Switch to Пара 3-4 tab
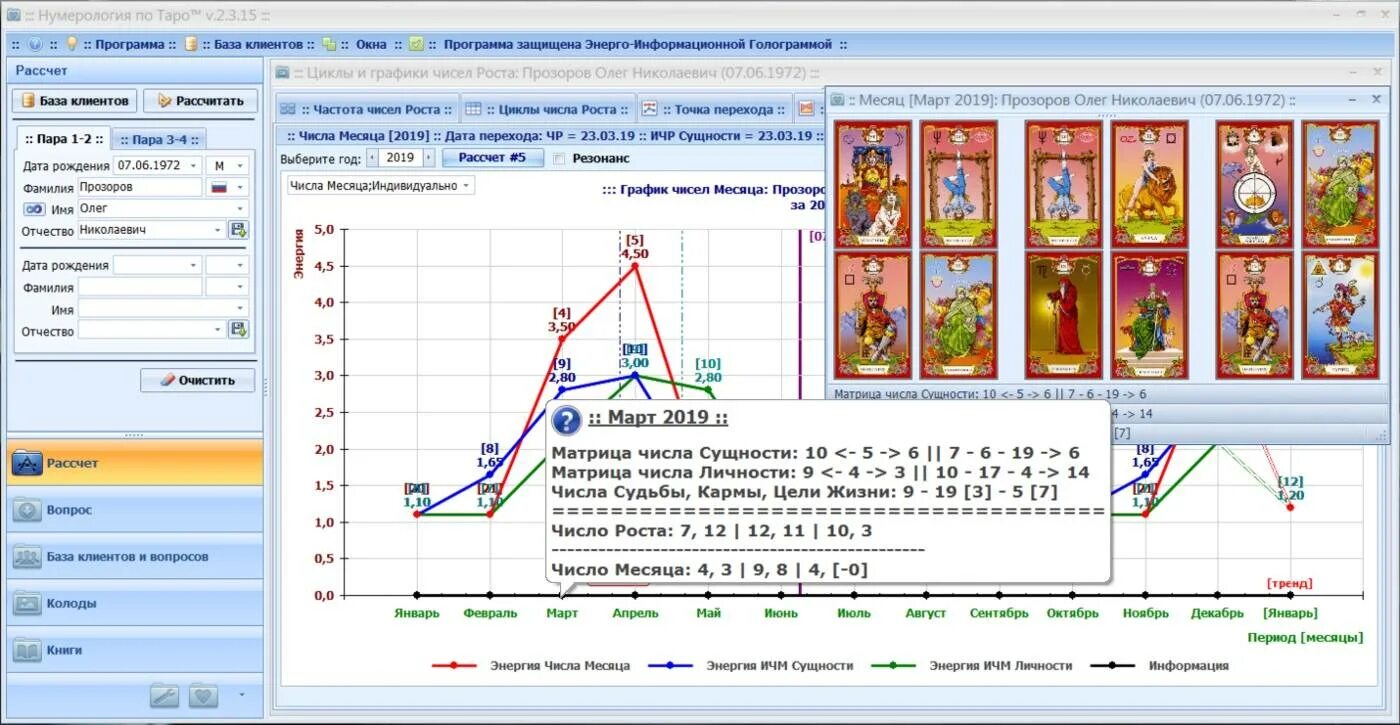The image size is (1400, 725). click(x=159, y=140)
